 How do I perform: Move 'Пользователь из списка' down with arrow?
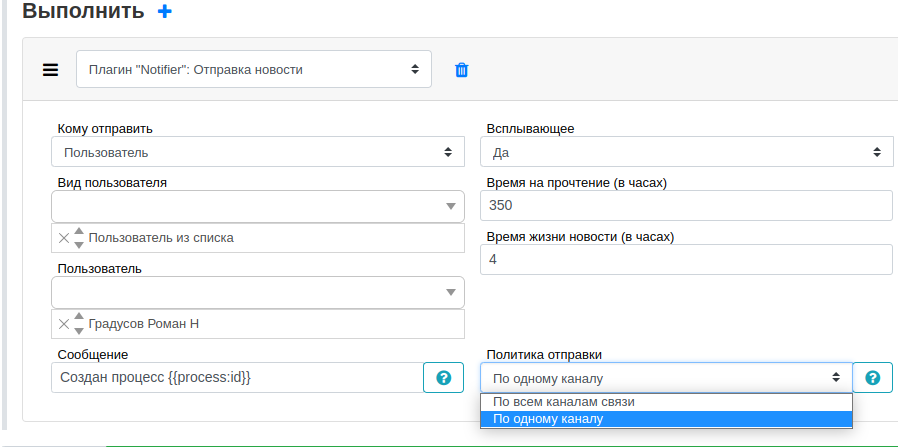pos(79,244)
